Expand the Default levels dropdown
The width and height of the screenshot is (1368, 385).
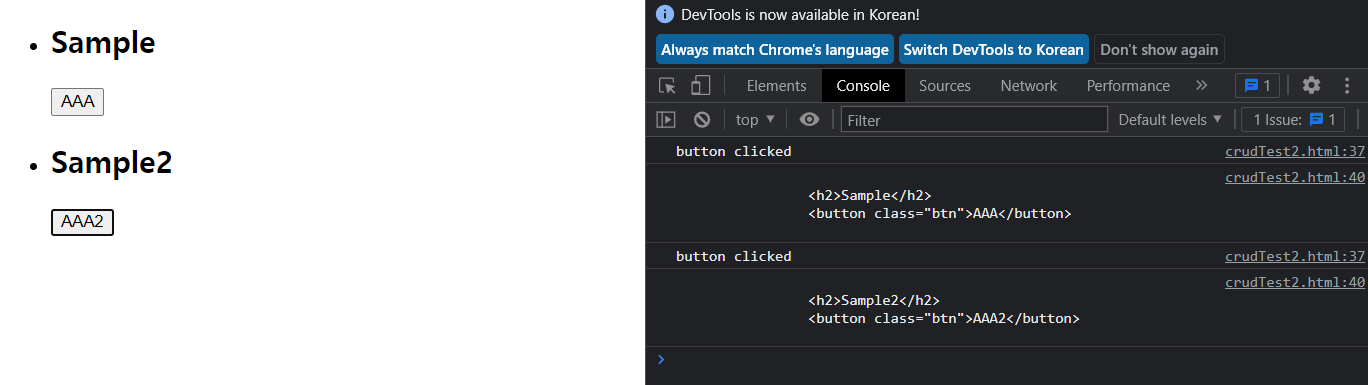(x=1170, y=120)
